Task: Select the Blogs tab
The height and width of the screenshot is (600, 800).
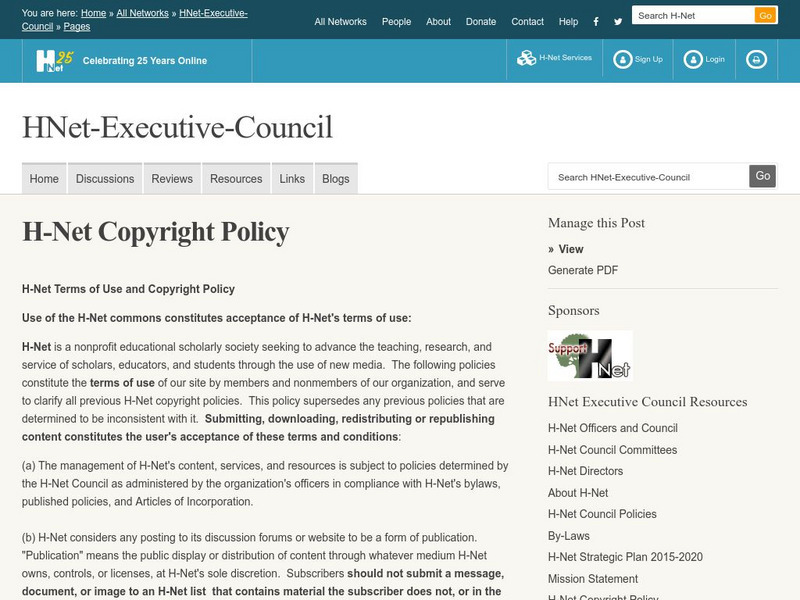Action: [x=335, y=178]
